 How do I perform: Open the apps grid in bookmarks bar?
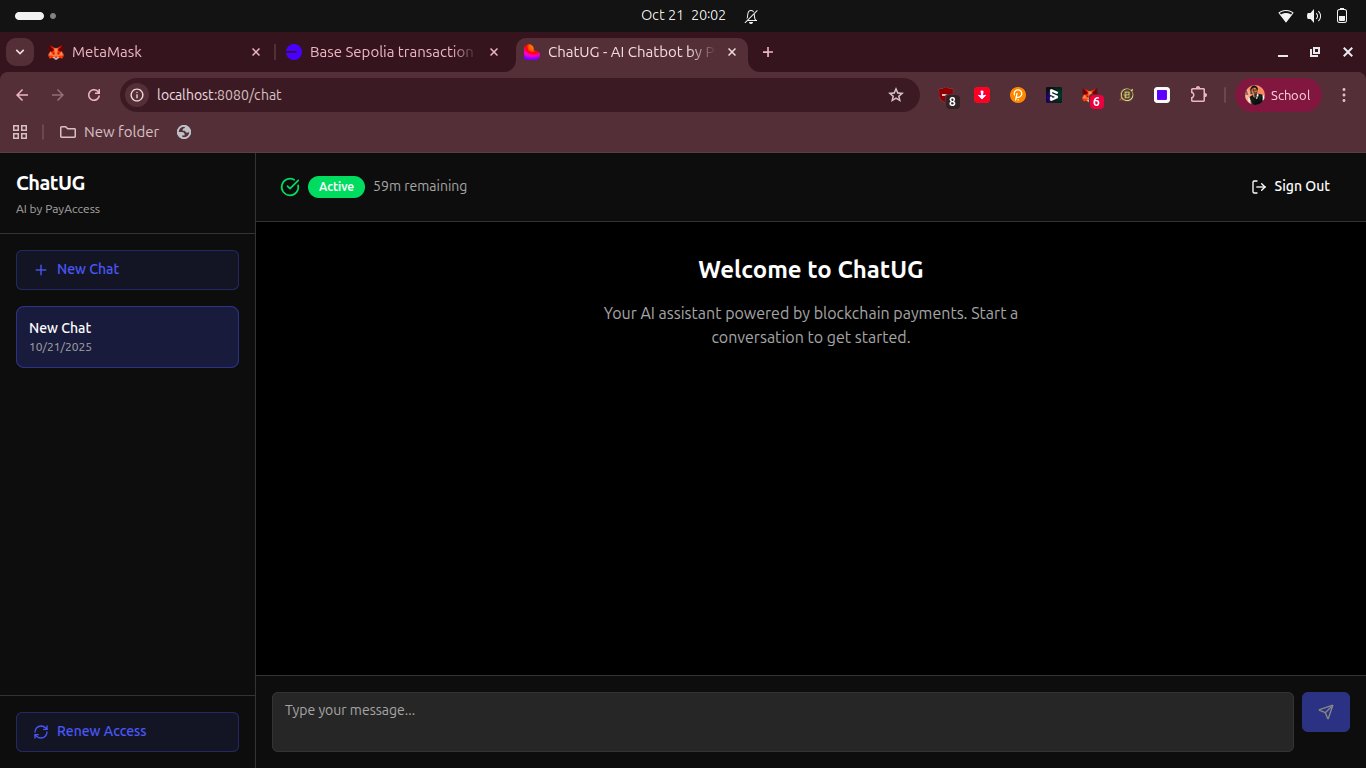[x=20, y=132]
